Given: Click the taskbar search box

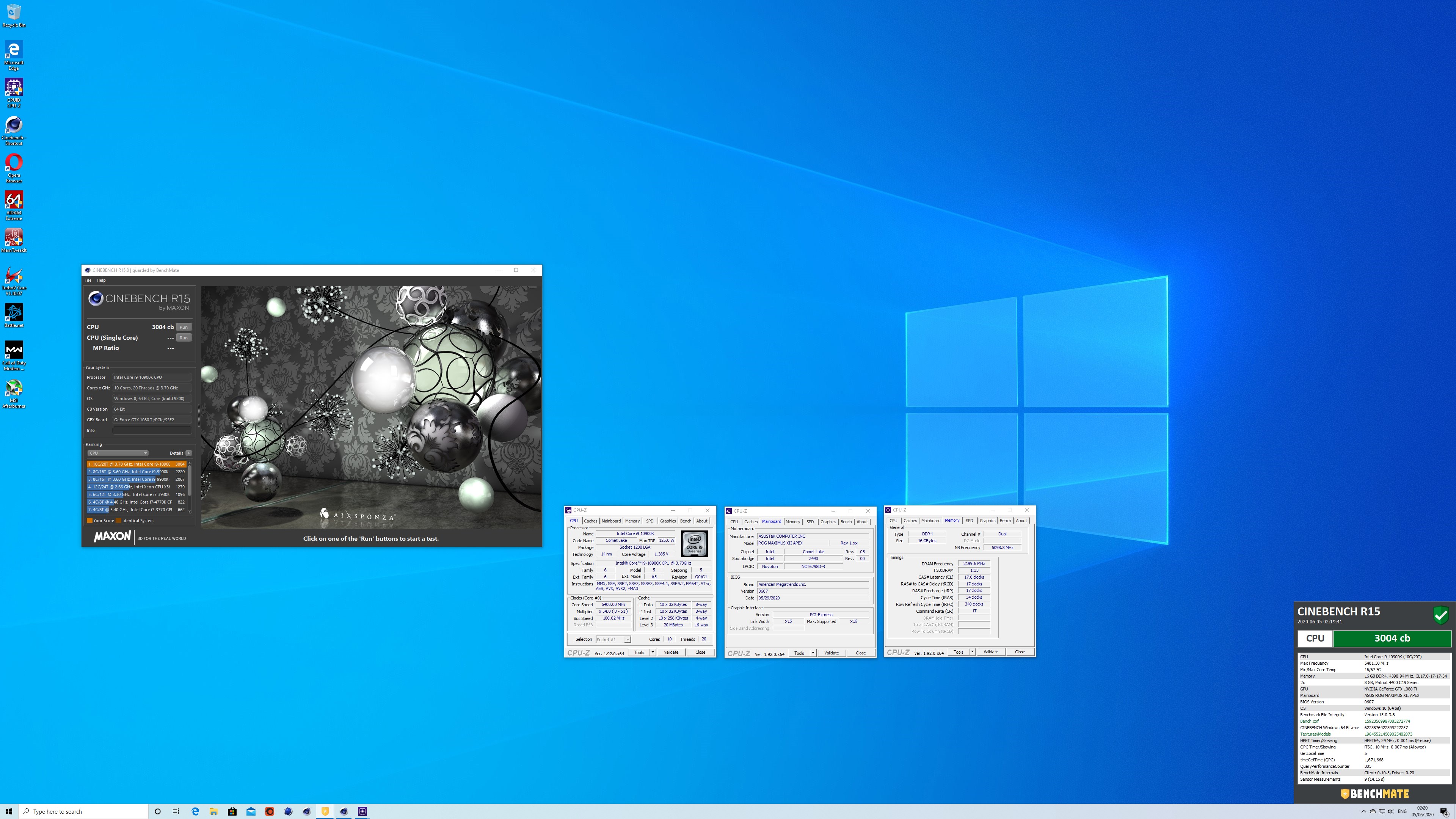Looking at the screenshot, I should coord(84,812).
